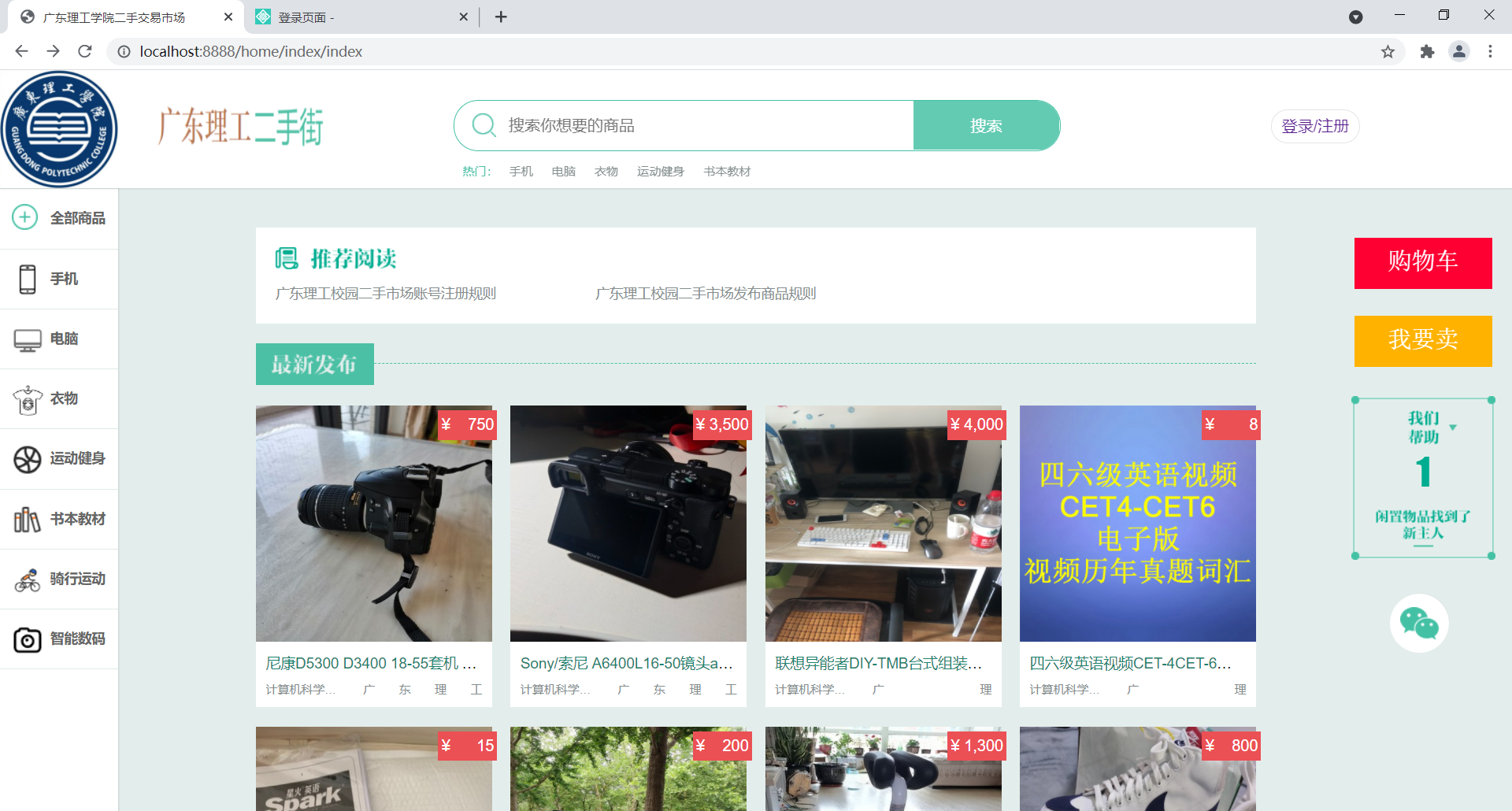Select the 广东理工学院二手交易市场 tab

[x=126, y=17]
